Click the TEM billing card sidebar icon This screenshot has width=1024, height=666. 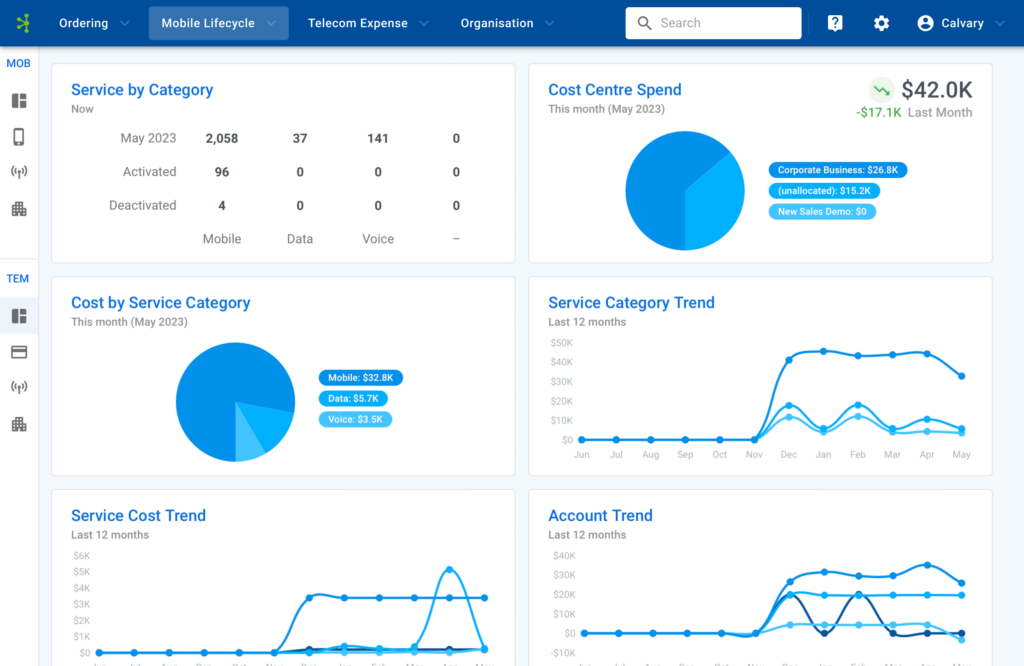coord(18,351)
